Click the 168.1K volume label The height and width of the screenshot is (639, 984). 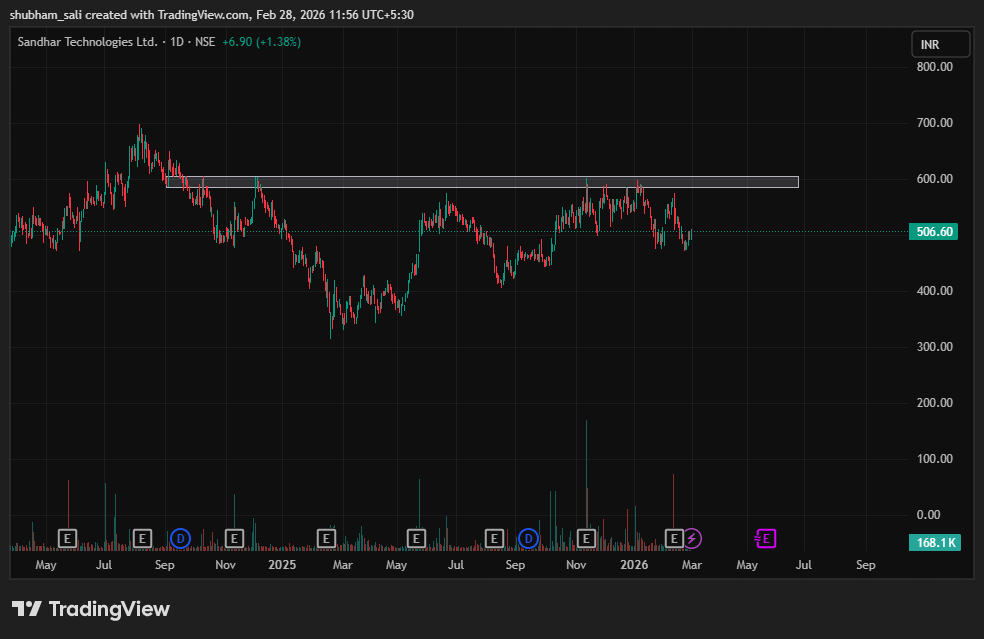(x=935, y=542)
